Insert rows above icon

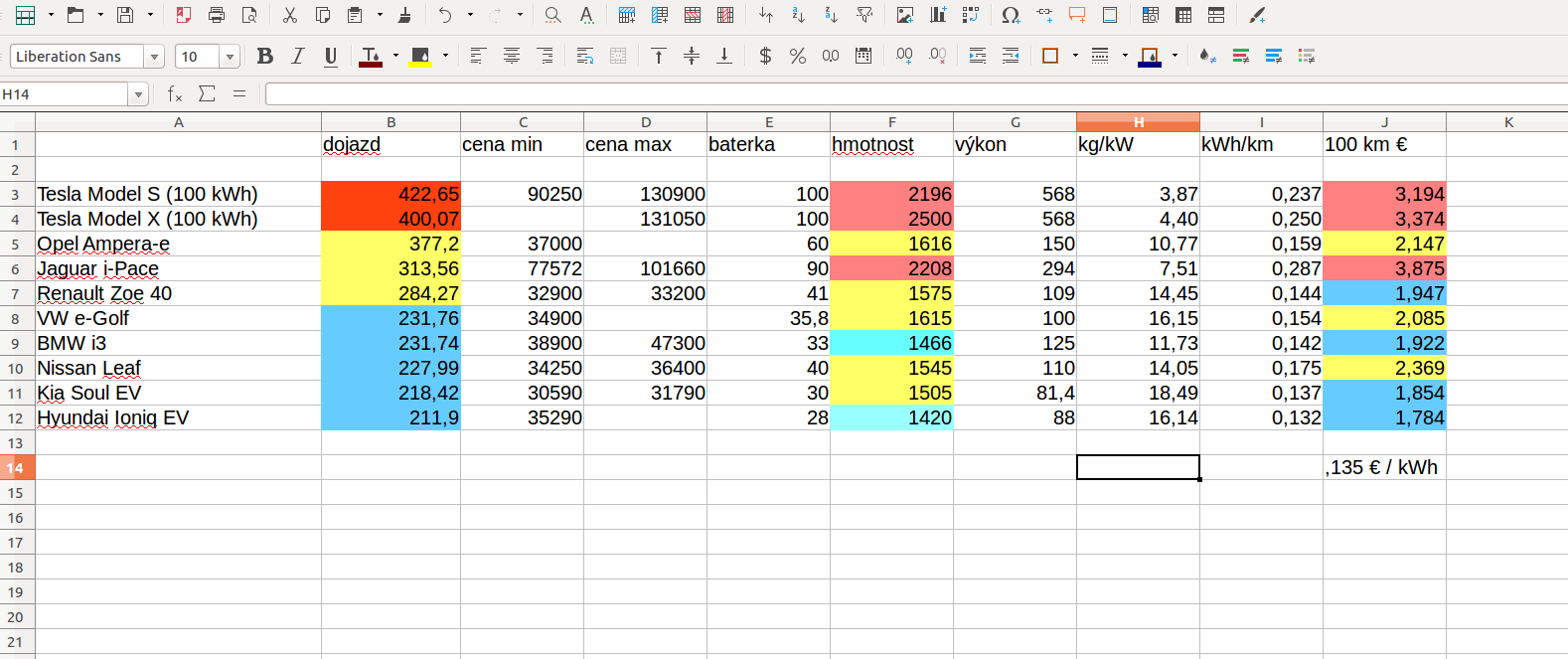[627, 15]
